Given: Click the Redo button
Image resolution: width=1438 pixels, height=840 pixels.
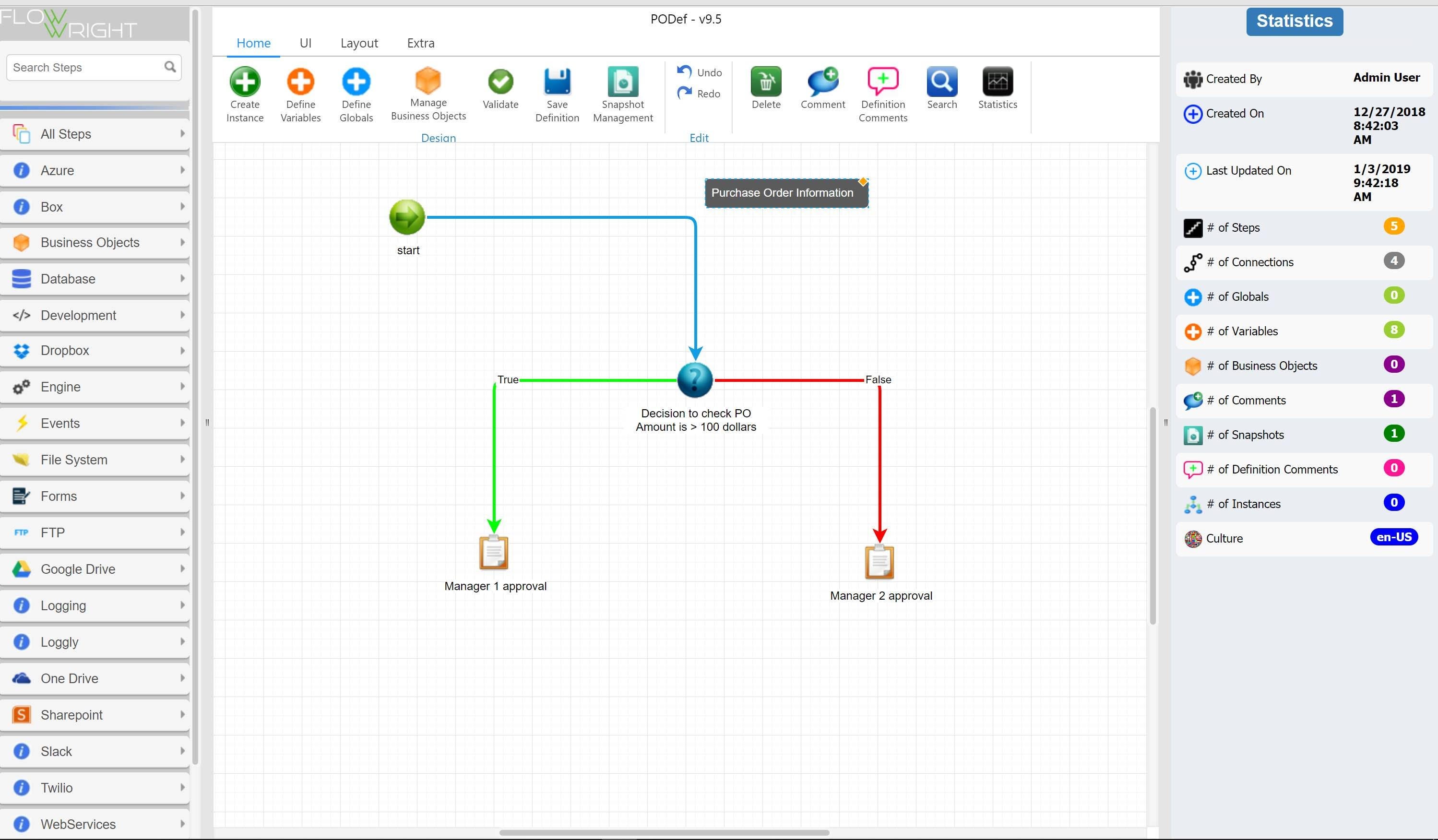Looking at the screenshot, I should tap(699, 94).
